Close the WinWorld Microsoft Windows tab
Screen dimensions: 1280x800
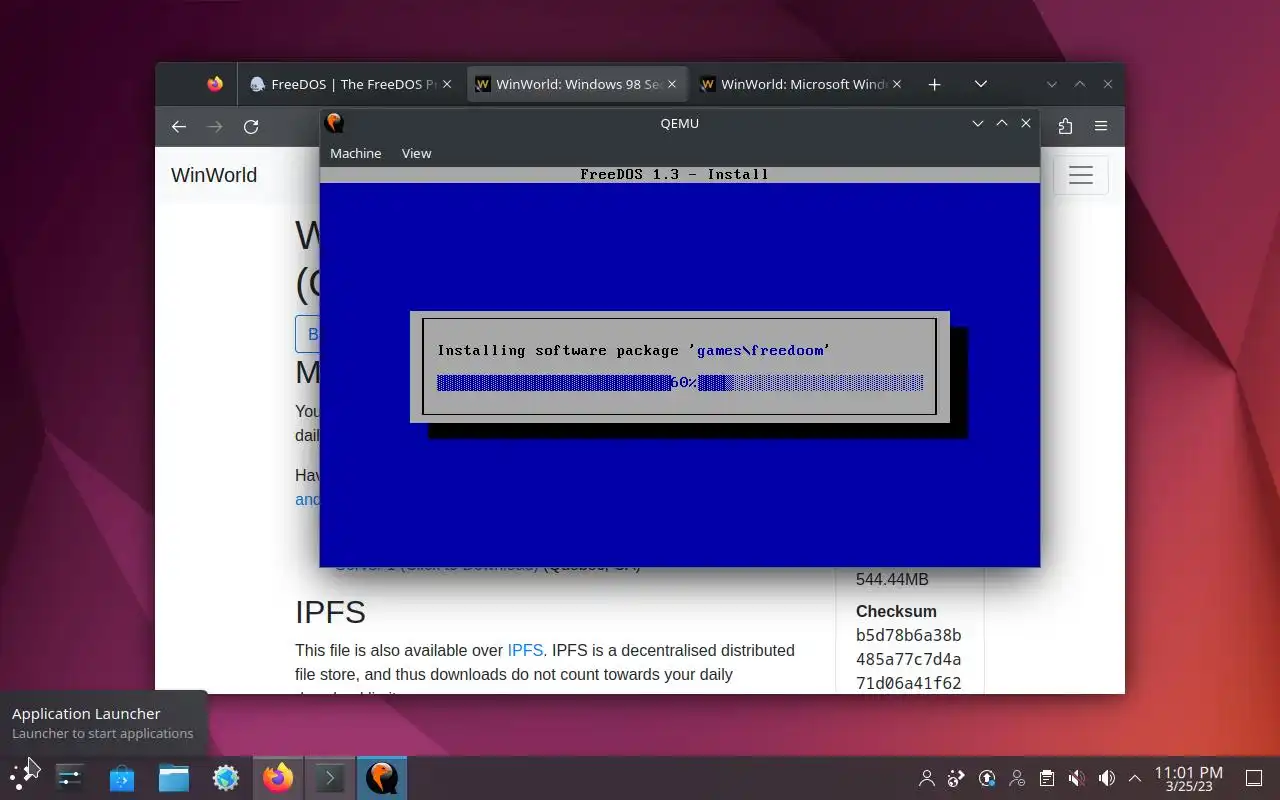897,84
